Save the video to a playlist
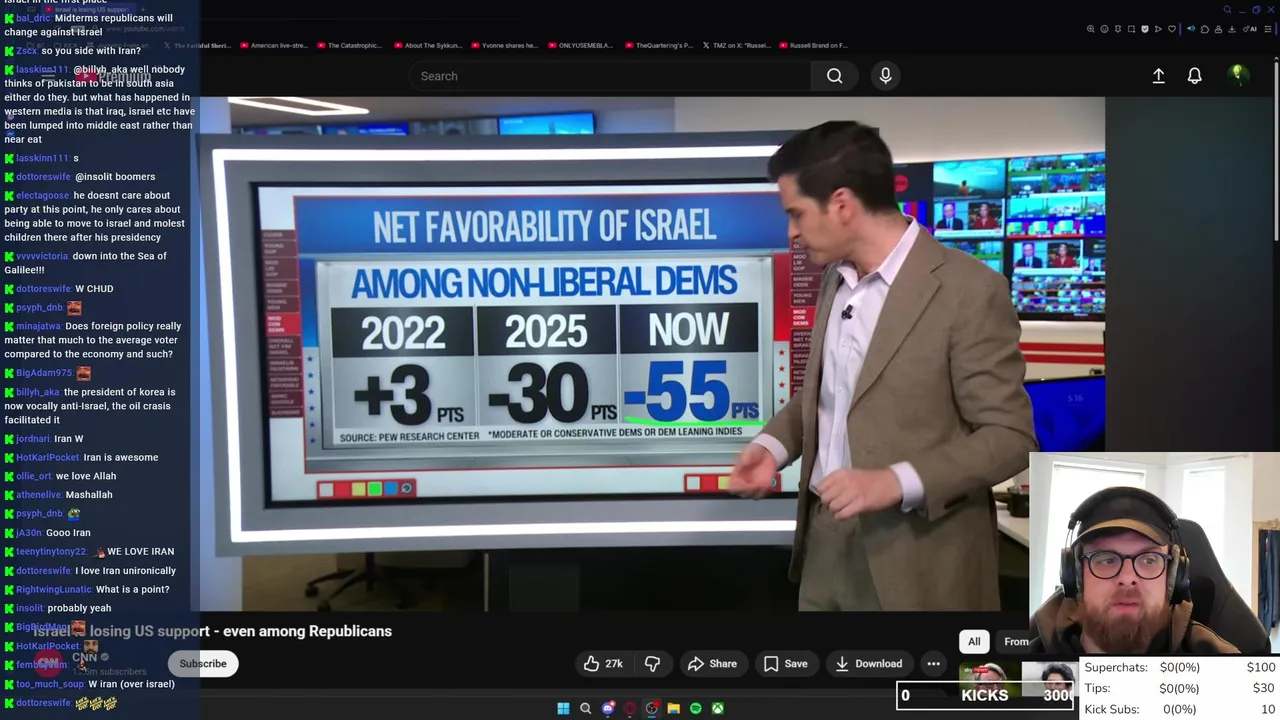The image size is (1280, 720). click(785, 664)
